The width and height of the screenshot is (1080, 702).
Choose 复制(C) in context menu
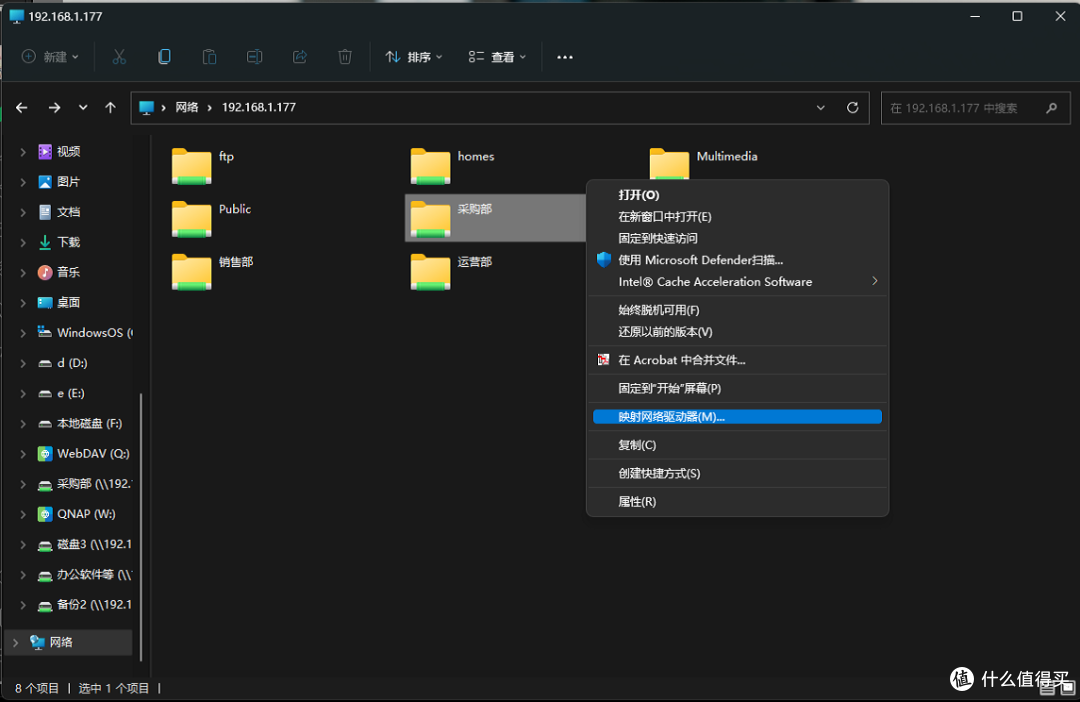737,445
